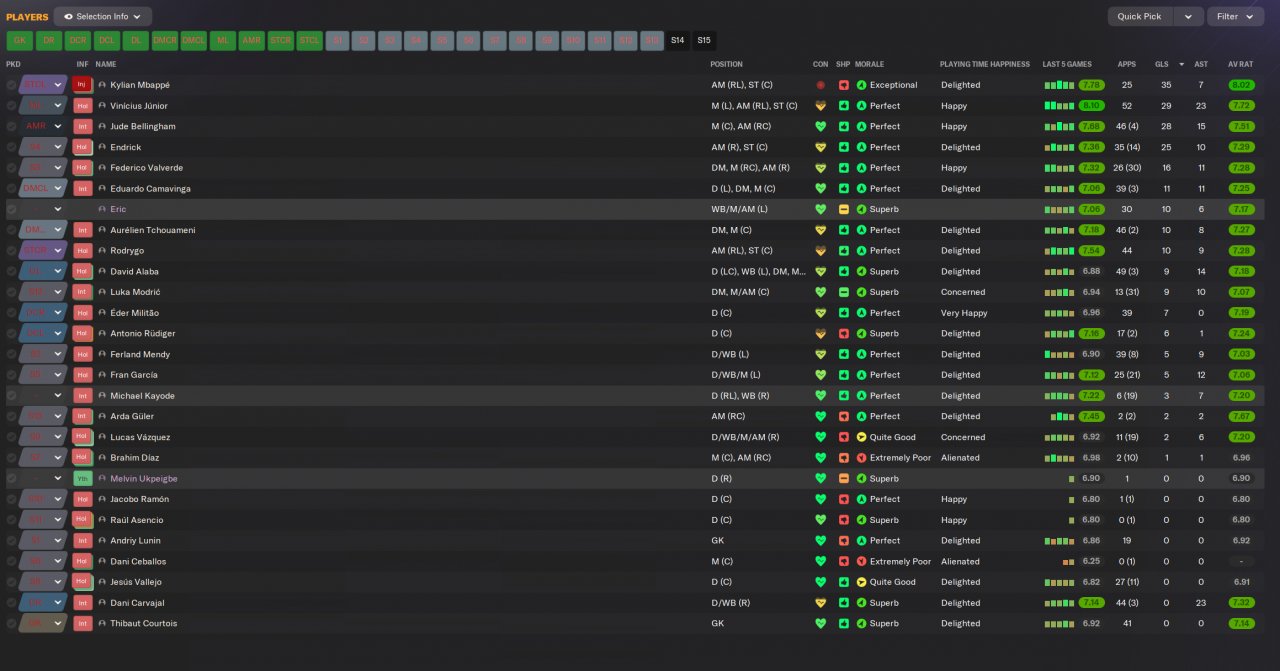Viewport: 1280px width, 671px height.
Task: Click the PLAYING TIME HAPPINESS column header
Action: click(984, 64)
